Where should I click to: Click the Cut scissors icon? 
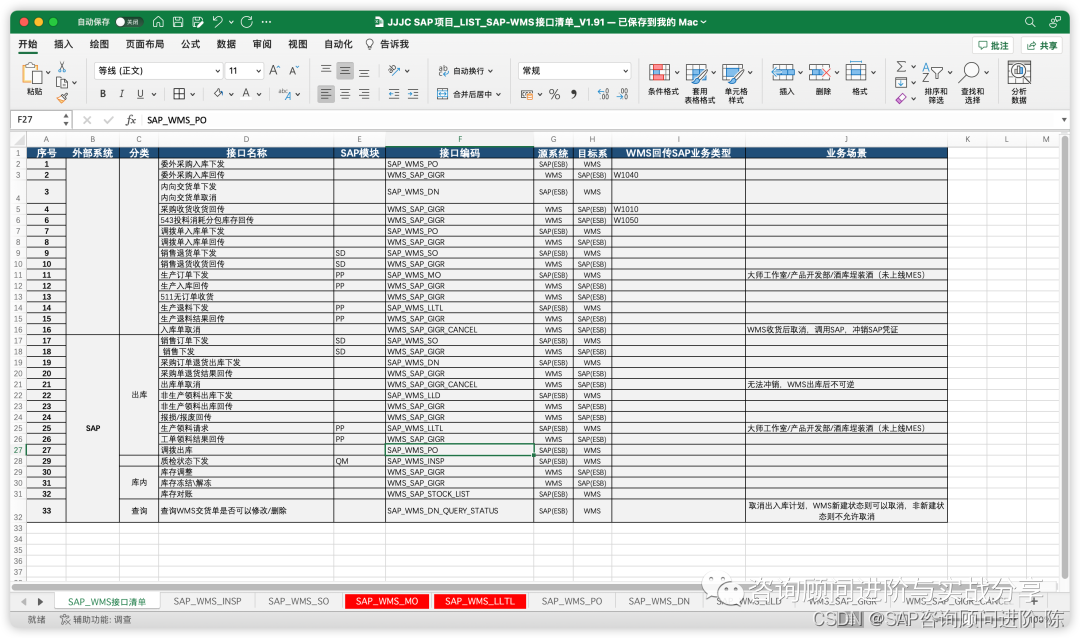62,67
